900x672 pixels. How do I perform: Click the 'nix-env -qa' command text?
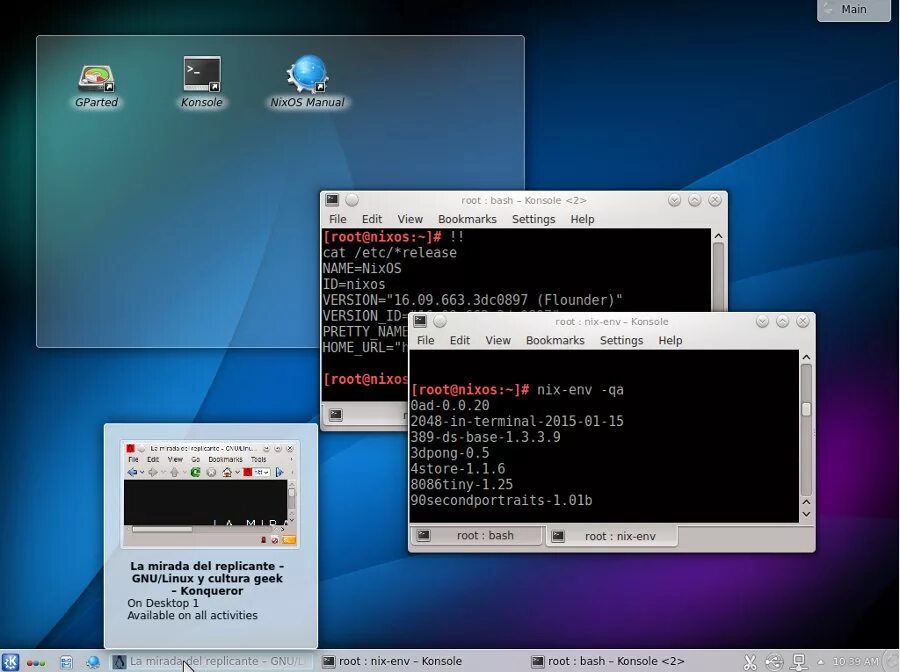click(580, 390)
